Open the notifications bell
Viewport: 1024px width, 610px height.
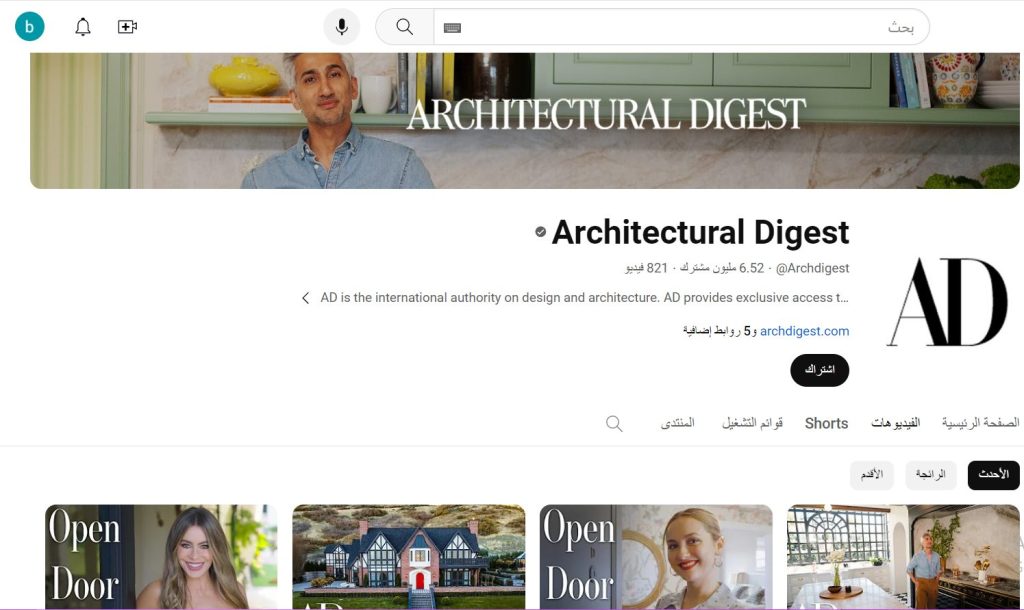coord(83,27)
